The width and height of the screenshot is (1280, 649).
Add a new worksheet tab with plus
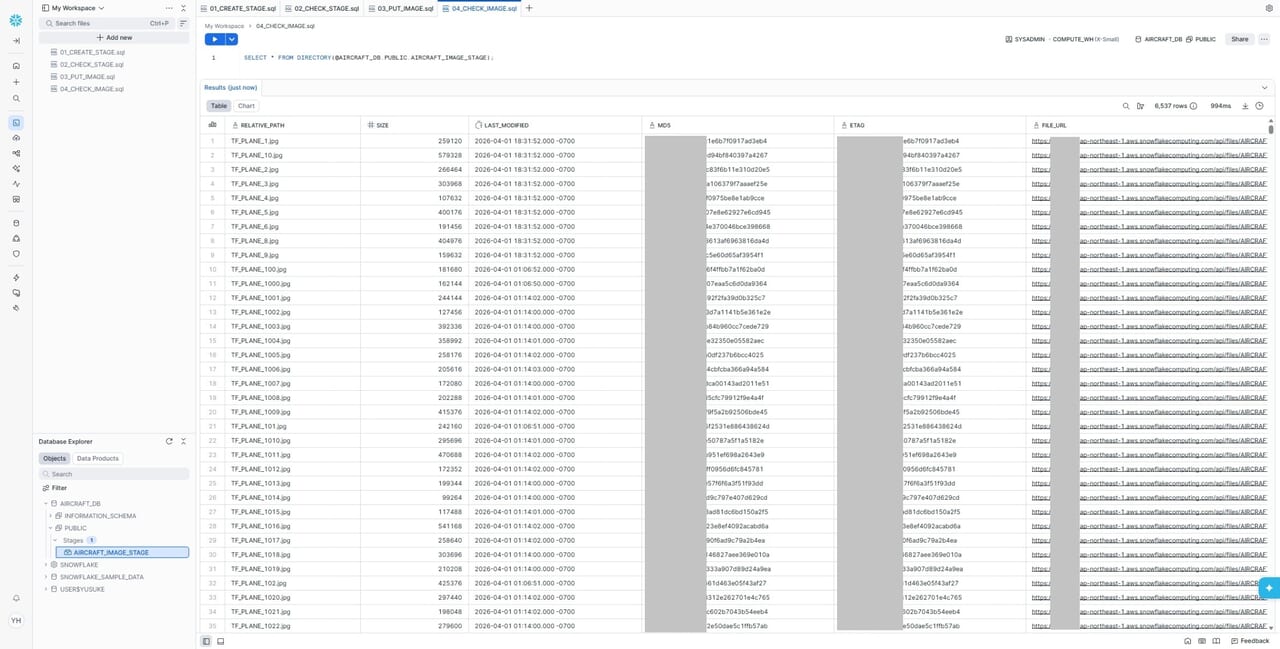529,8
